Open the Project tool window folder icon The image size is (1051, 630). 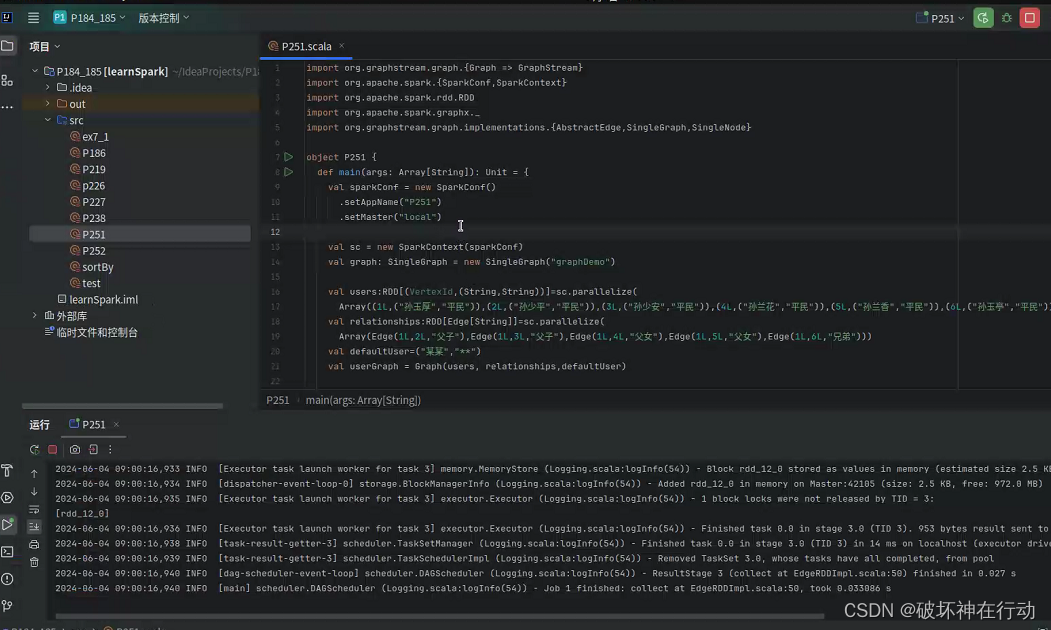click(7, 46)
